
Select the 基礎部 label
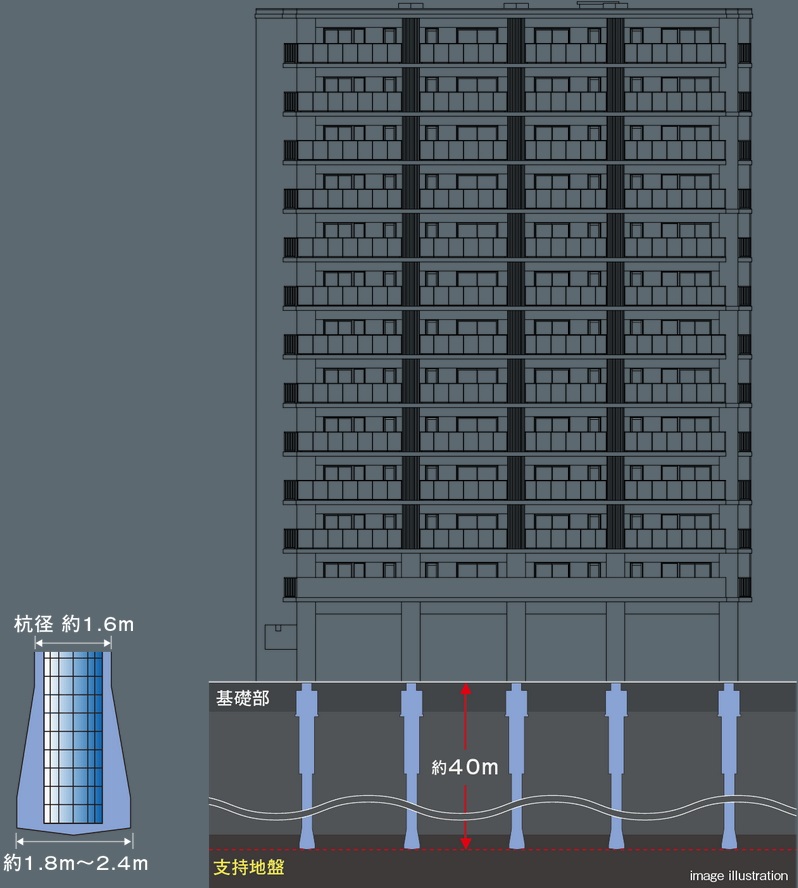point(243,698)
